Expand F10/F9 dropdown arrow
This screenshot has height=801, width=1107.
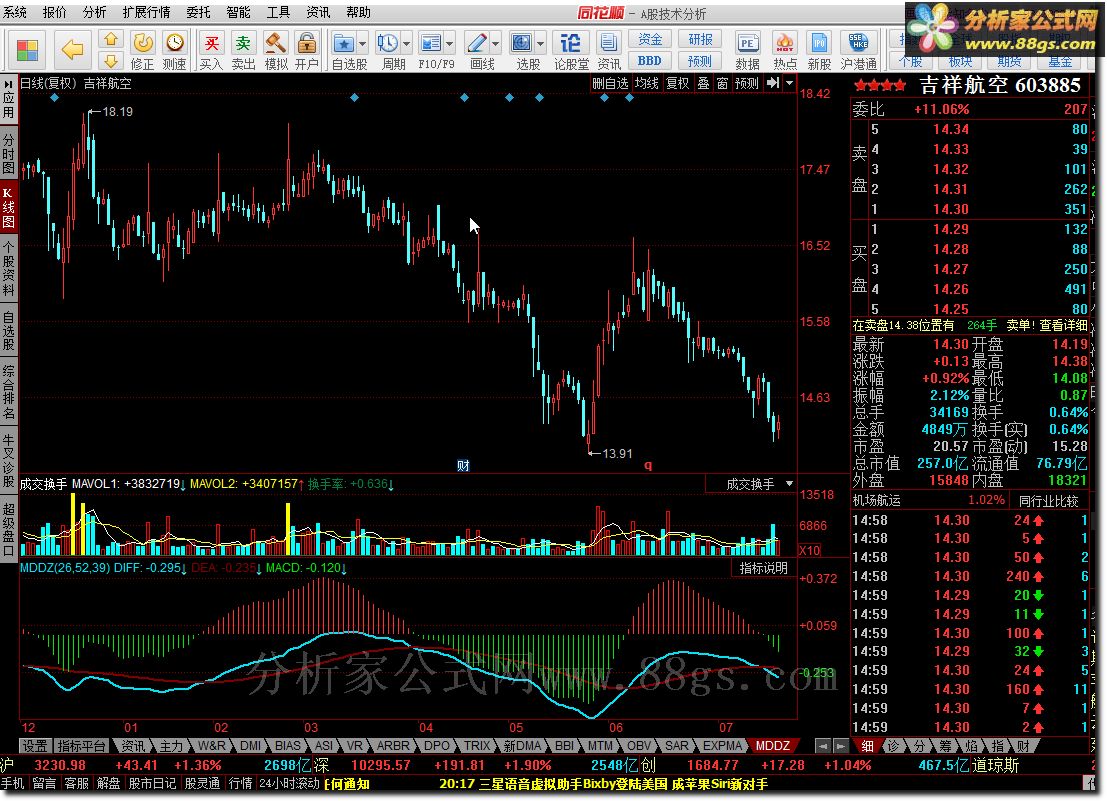[450, 44]
